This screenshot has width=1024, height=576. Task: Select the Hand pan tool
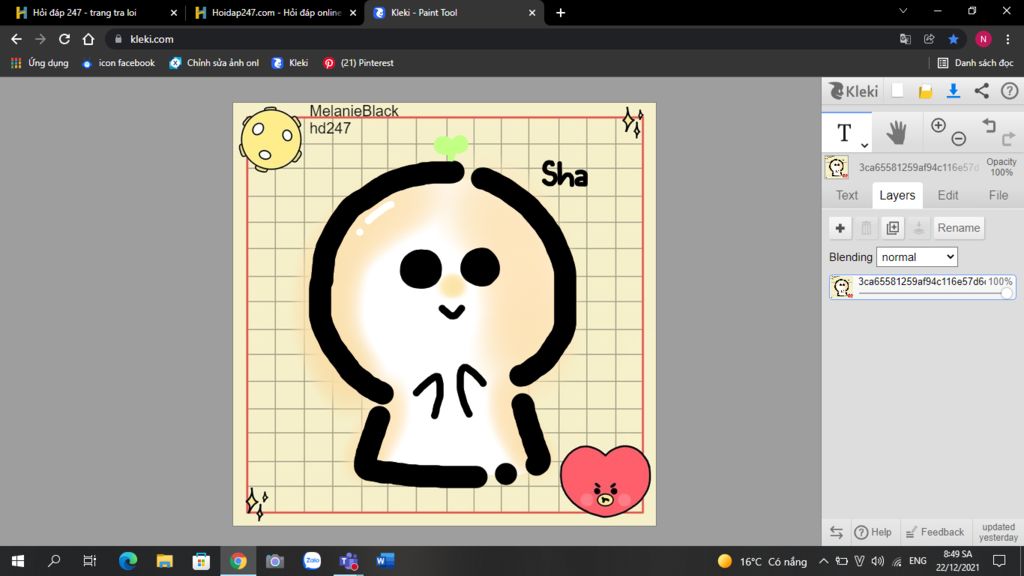[x=897, y=133]
